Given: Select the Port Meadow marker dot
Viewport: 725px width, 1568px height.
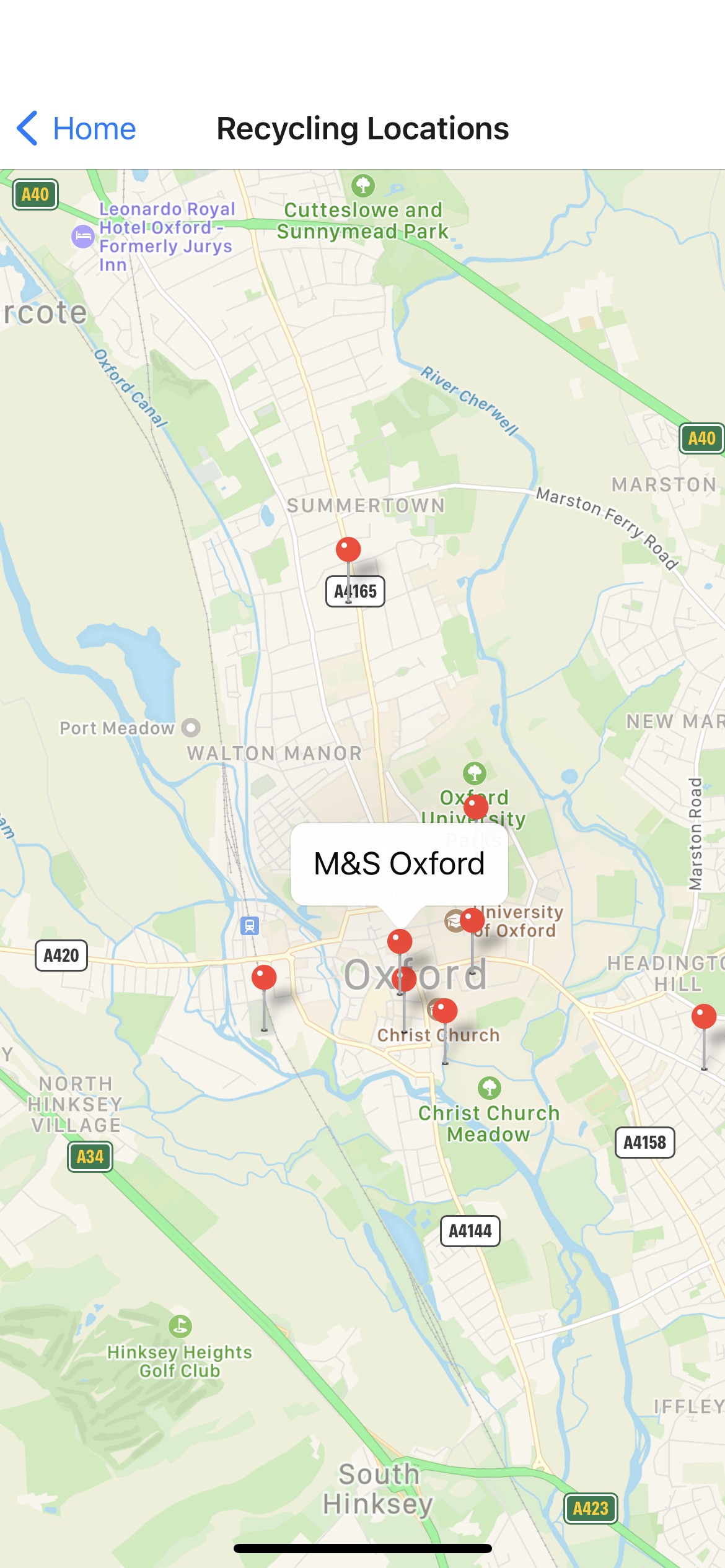Looking at the screenshot, I should (191, 727).
